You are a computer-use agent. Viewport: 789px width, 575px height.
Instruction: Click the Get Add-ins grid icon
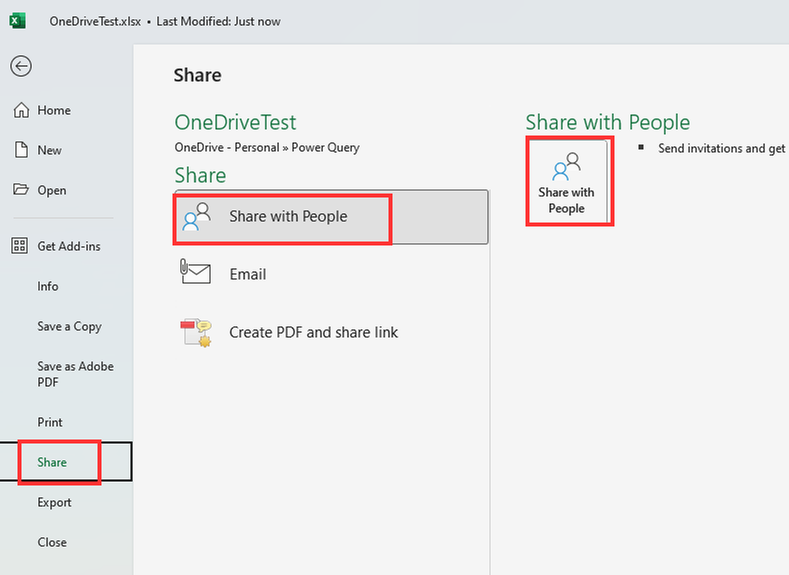20,246
